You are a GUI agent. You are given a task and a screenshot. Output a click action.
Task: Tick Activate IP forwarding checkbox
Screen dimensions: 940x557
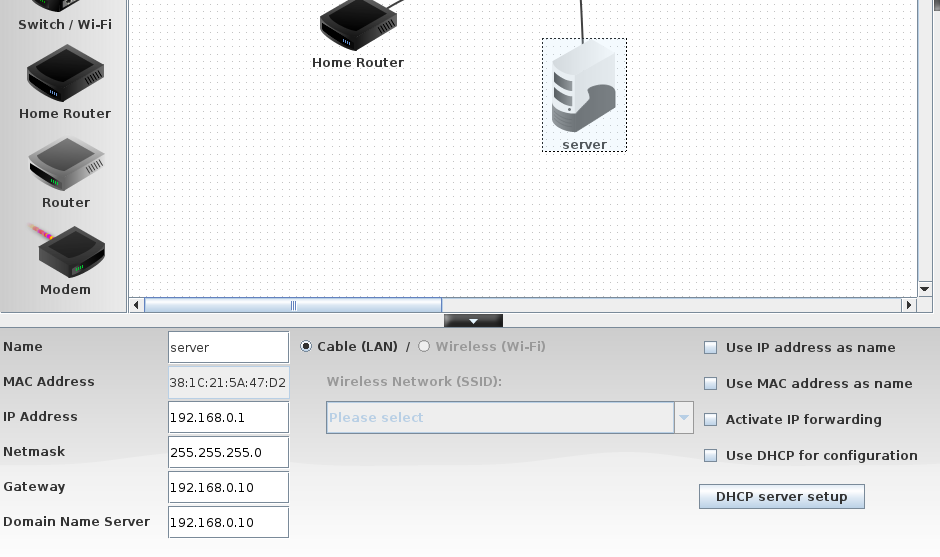click(710, 420)
